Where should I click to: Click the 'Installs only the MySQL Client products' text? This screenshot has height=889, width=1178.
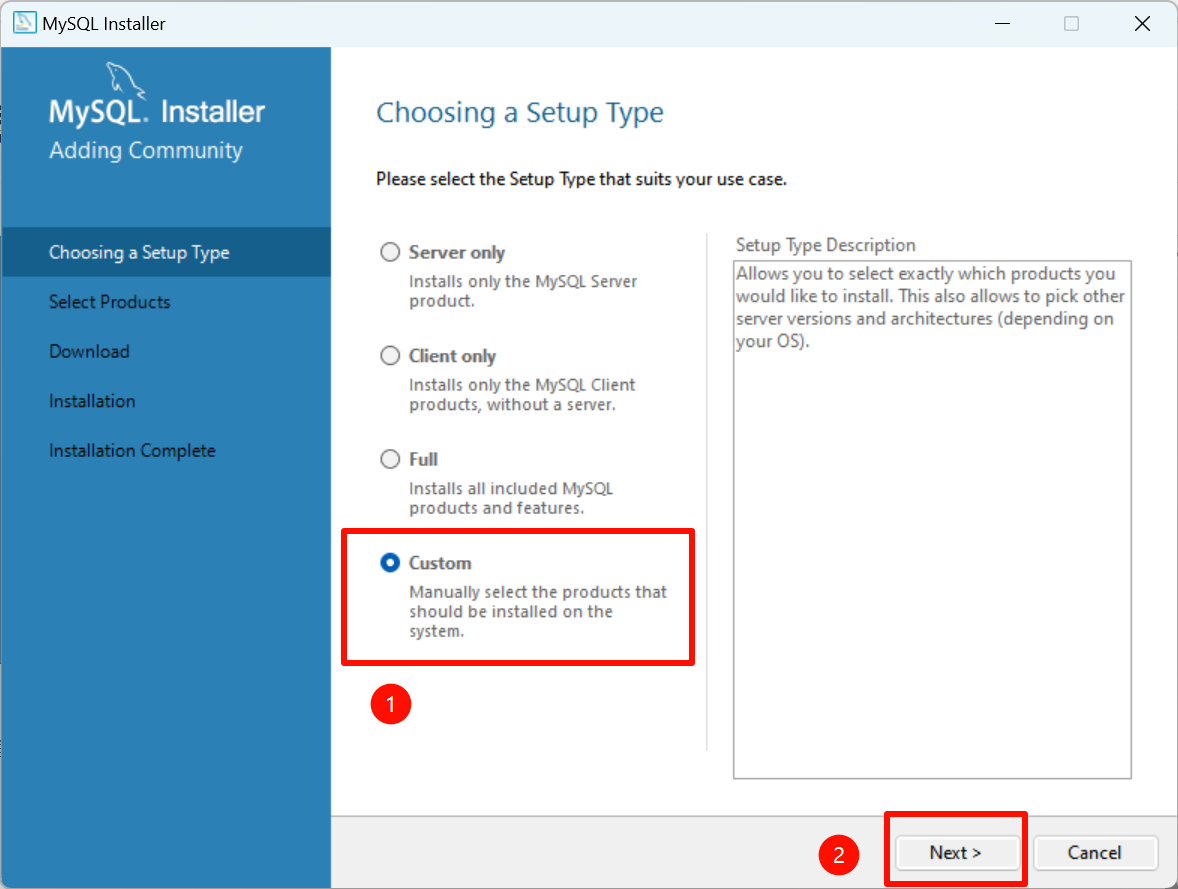[522, 395]
